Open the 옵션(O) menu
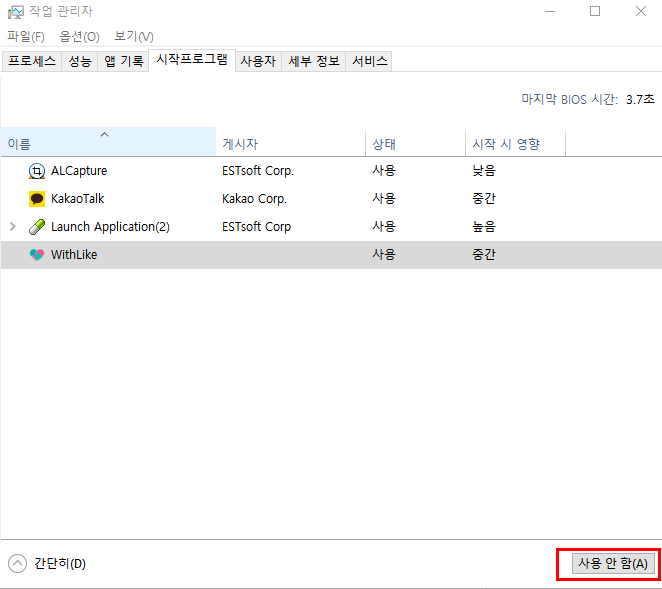This screenshot has width=662, height=589. (79, 36)
